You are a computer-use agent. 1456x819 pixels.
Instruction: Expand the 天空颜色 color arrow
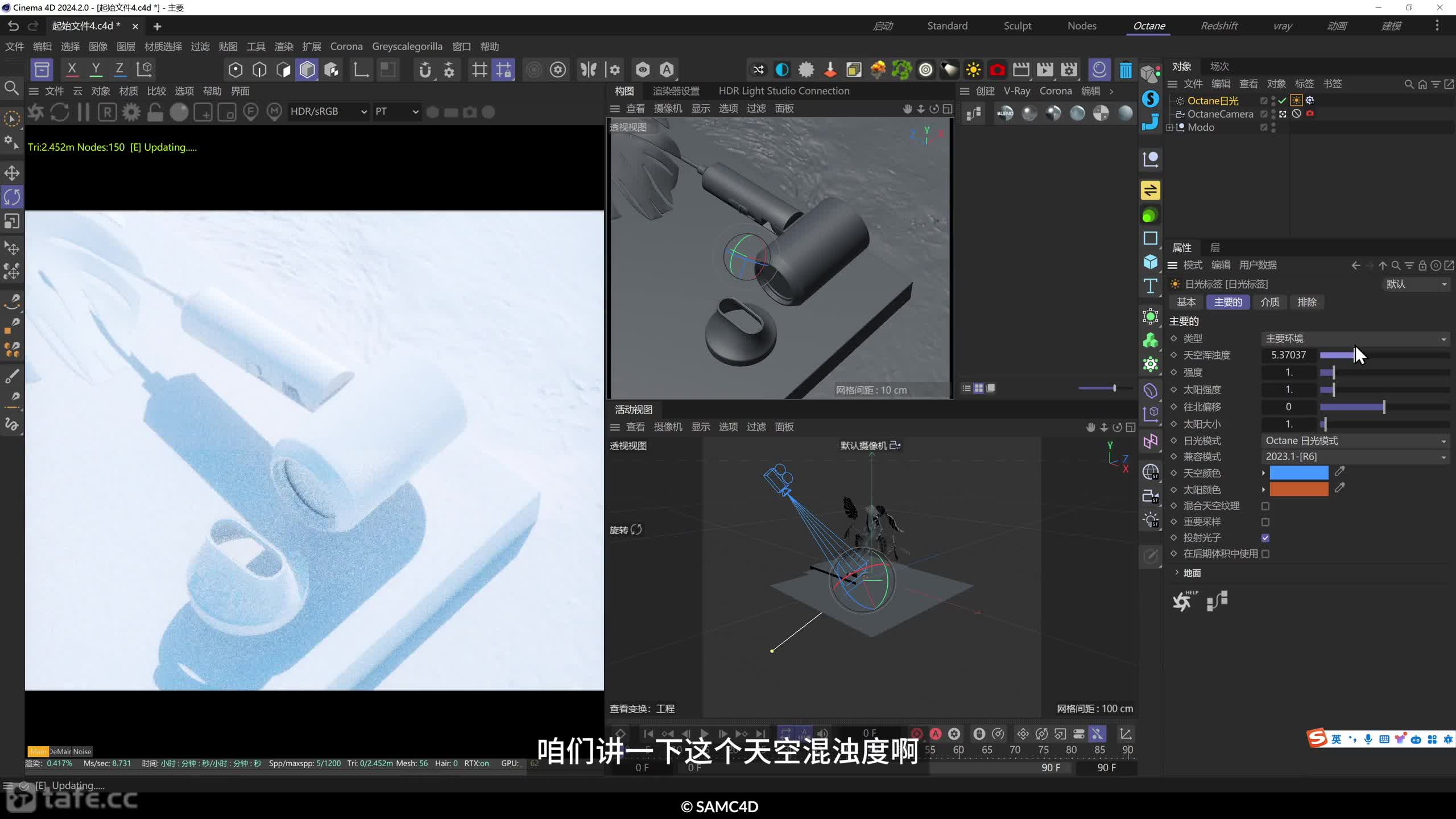click(1263, 473)
